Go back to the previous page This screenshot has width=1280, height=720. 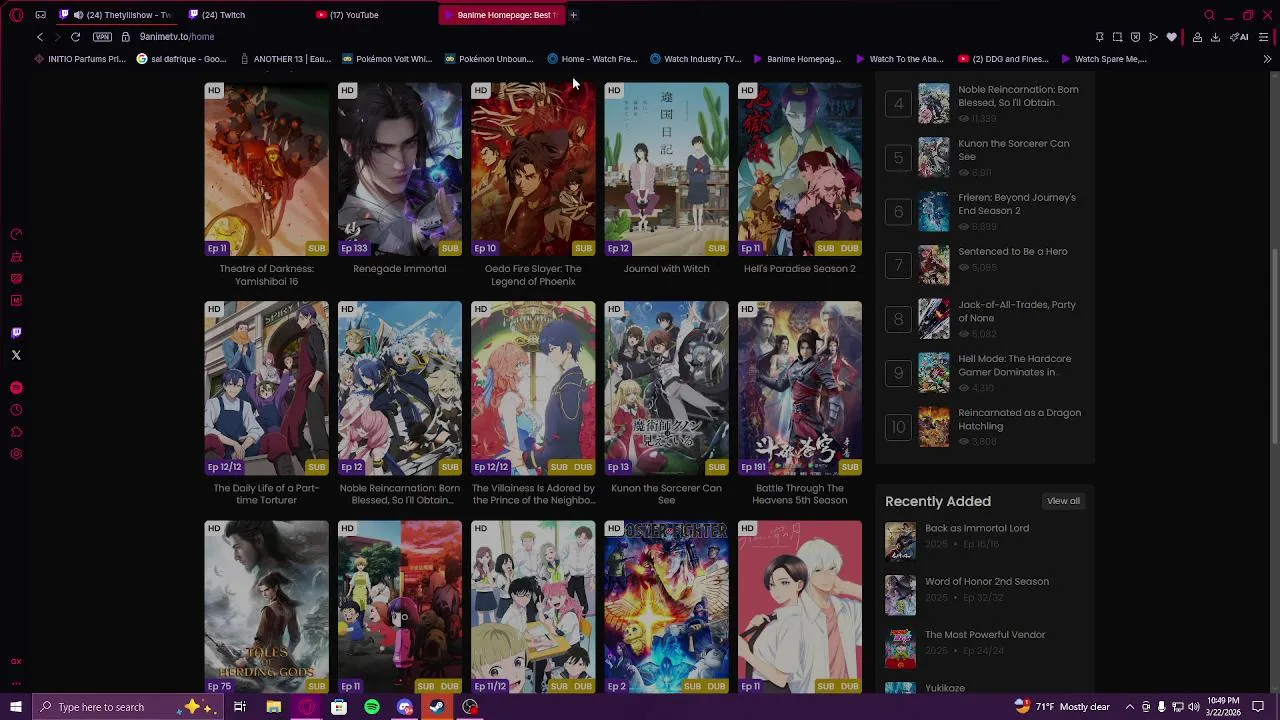(x=40, y=37)
